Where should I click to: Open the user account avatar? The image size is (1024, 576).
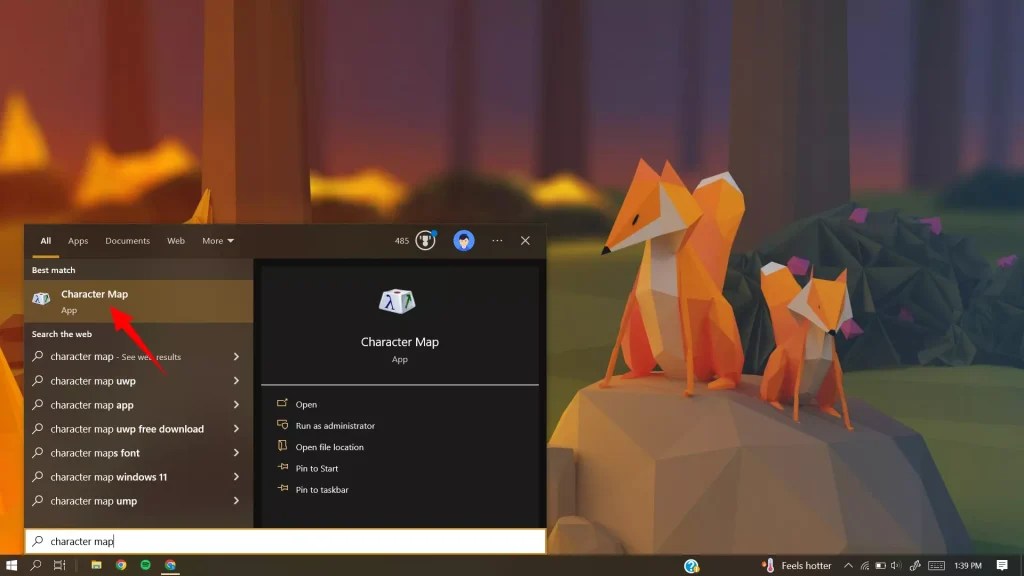464,240
